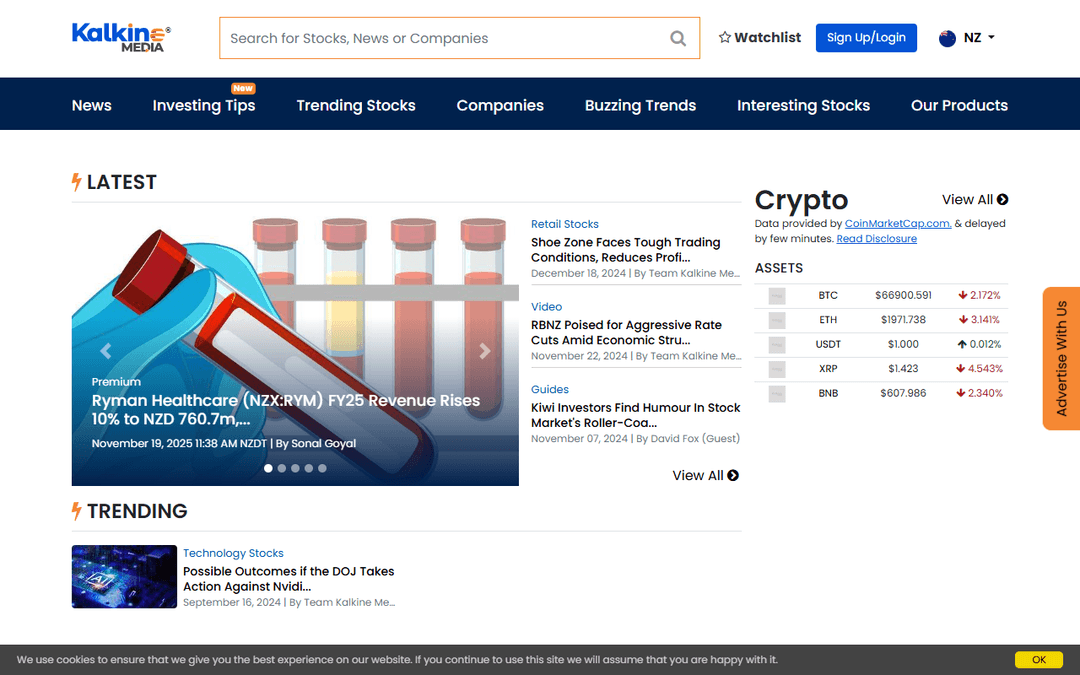1080x675 pixels.
Task: Open the DOJ Nvidia outcomes article
Action: (289, 579)
